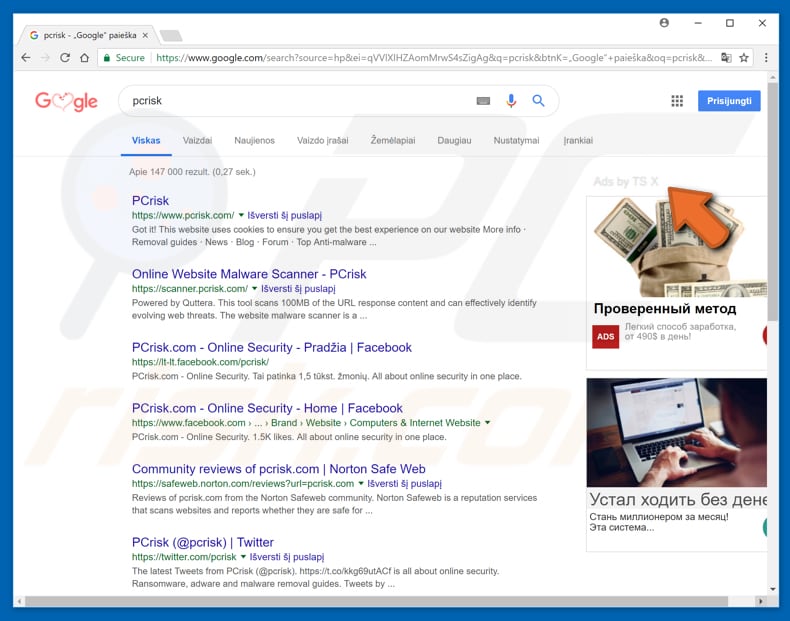Open Community reviews Norton Safe Web result
790x621 pixels.
(279, 469)
